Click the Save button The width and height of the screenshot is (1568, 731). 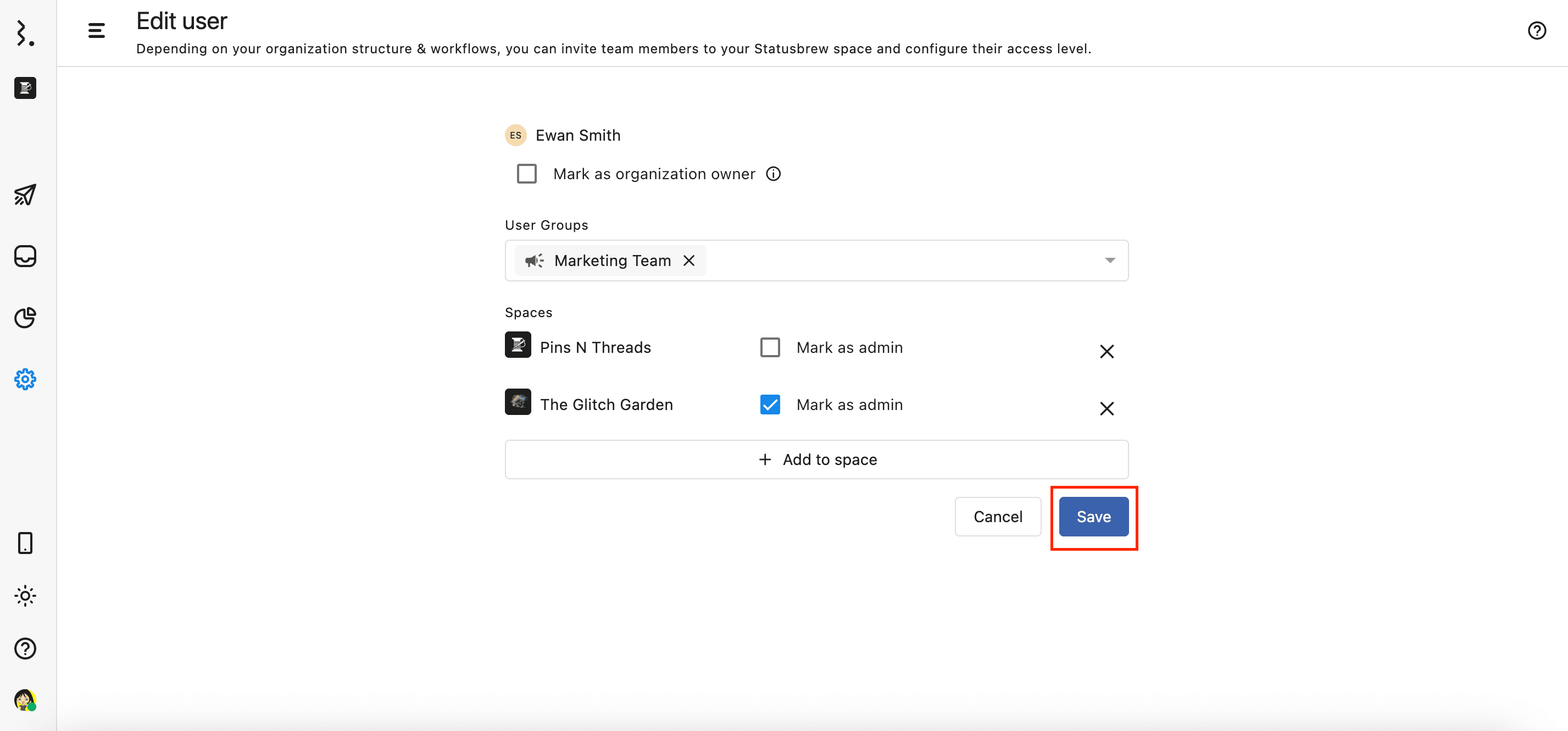click(1093, 517)
